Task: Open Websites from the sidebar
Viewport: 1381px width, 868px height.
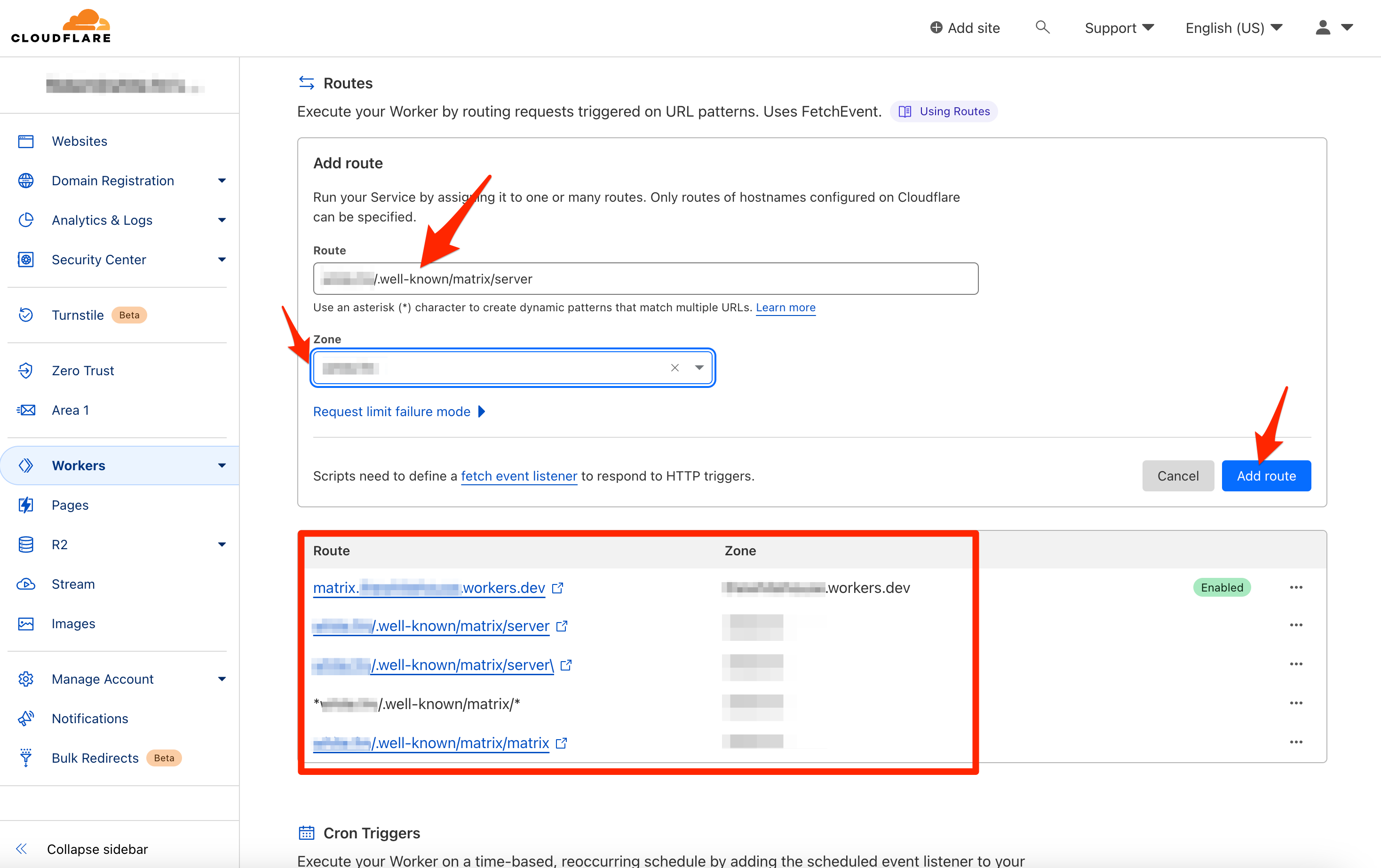Action: (x=79, y=141)
